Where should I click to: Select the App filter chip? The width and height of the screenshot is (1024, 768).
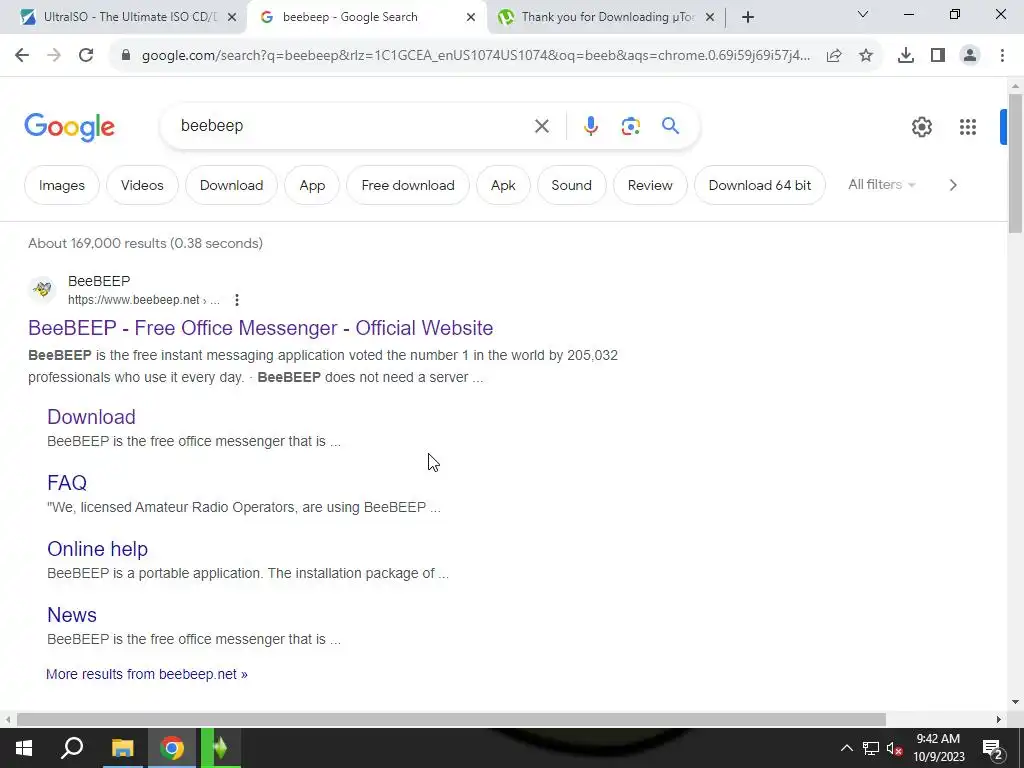tap(312, 185)
